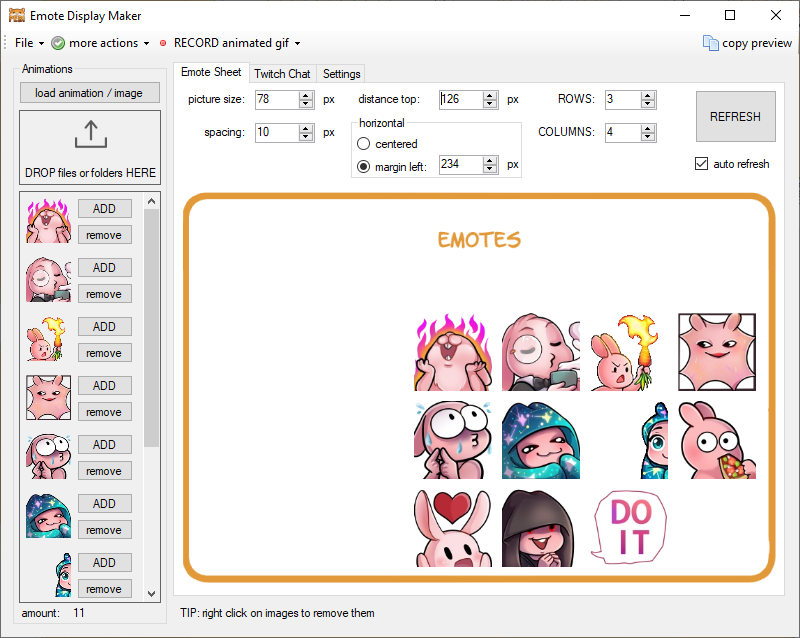Image resolution: width=800 pixels, height=638 pixels.
Task: Select the flaming bunny thumbnail in the sidebar
Action: click(47, 220)
